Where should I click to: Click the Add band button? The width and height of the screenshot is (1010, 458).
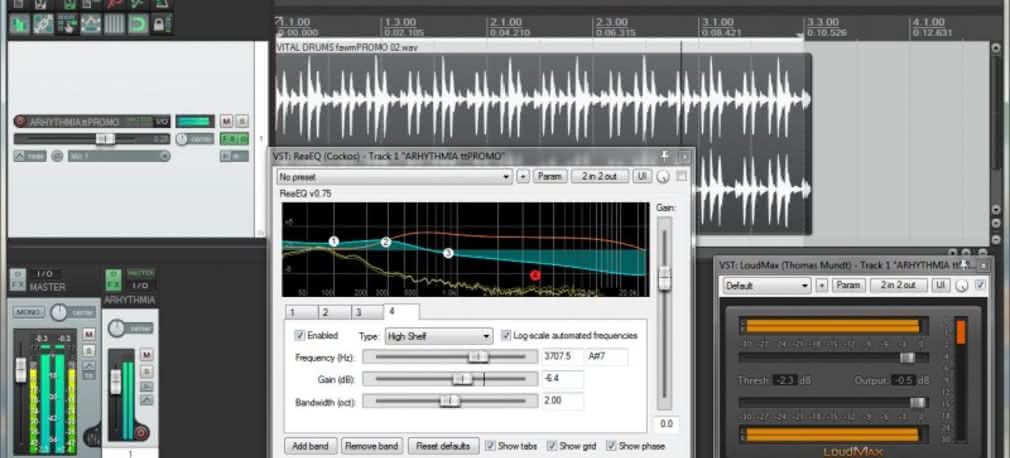[310, 446]
